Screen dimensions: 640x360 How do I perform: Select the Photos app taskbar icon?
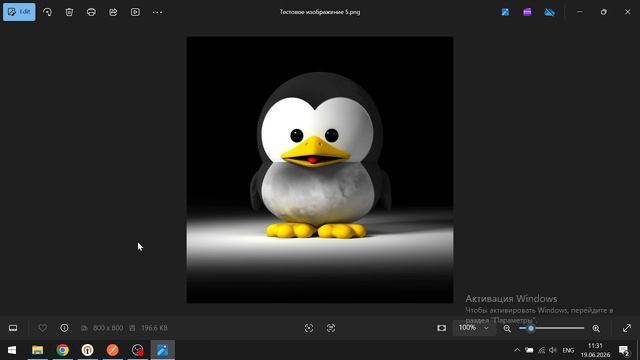pyautogui.click(x=162, y=350)
